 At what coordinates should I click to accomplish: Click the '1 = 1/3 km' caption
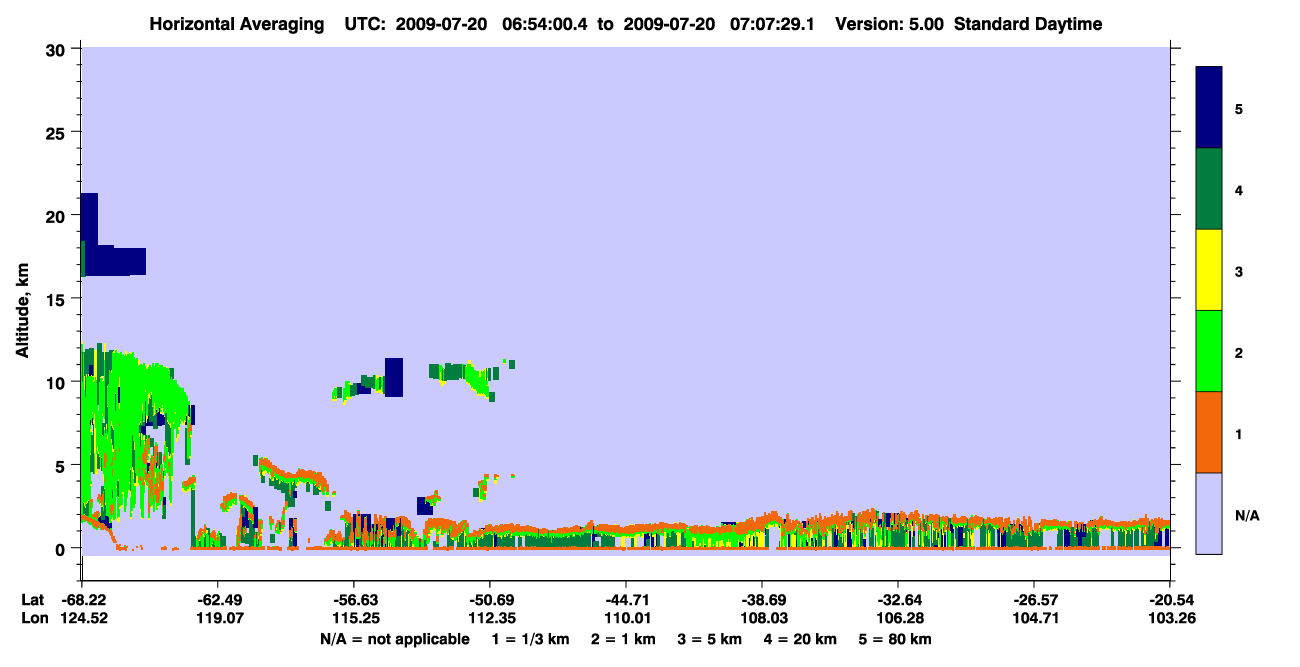pyautogui.click(x=531, y=639)
